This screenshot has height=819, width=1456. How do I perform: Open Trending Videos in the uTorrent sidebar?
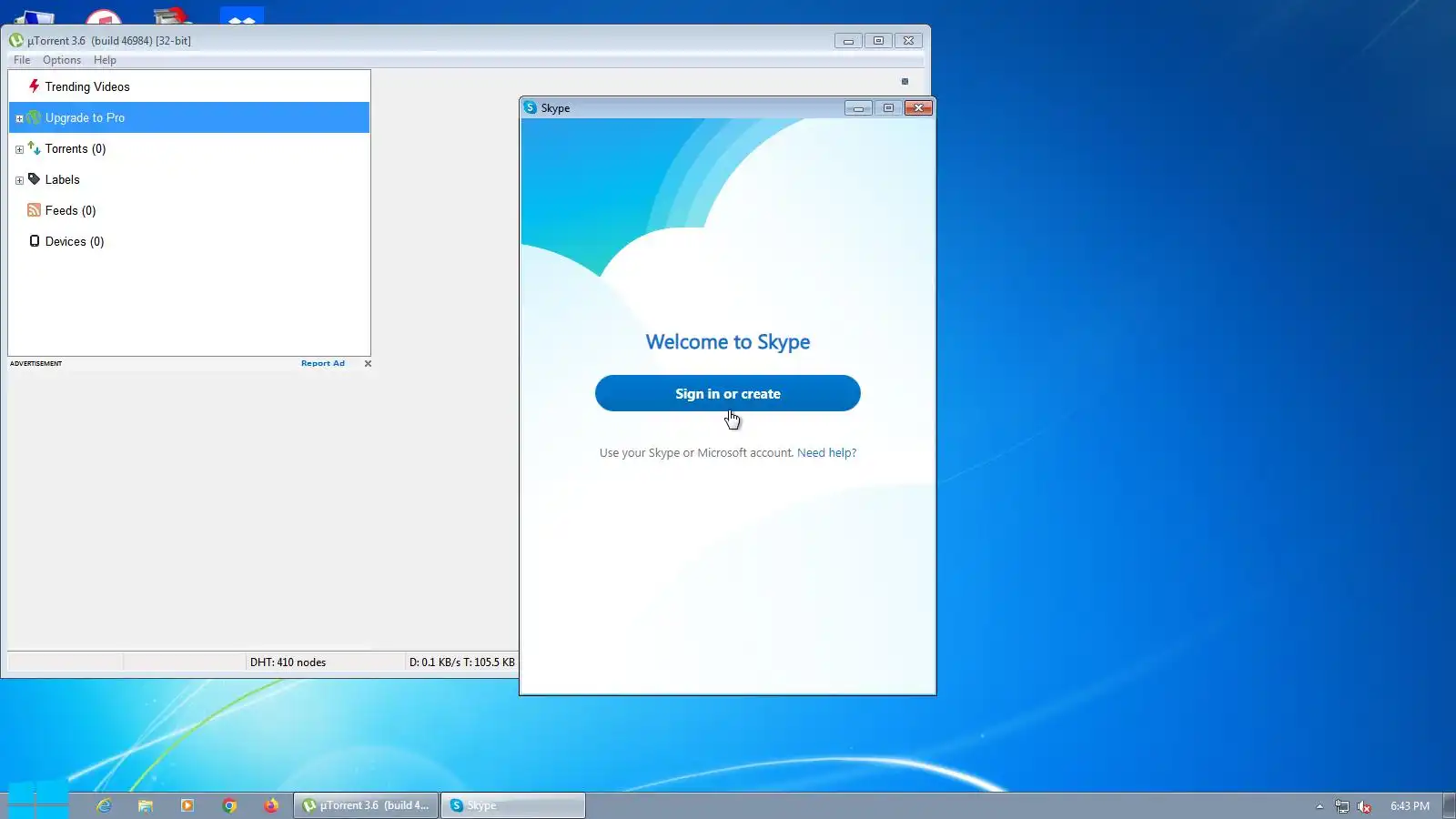(189, 86)
